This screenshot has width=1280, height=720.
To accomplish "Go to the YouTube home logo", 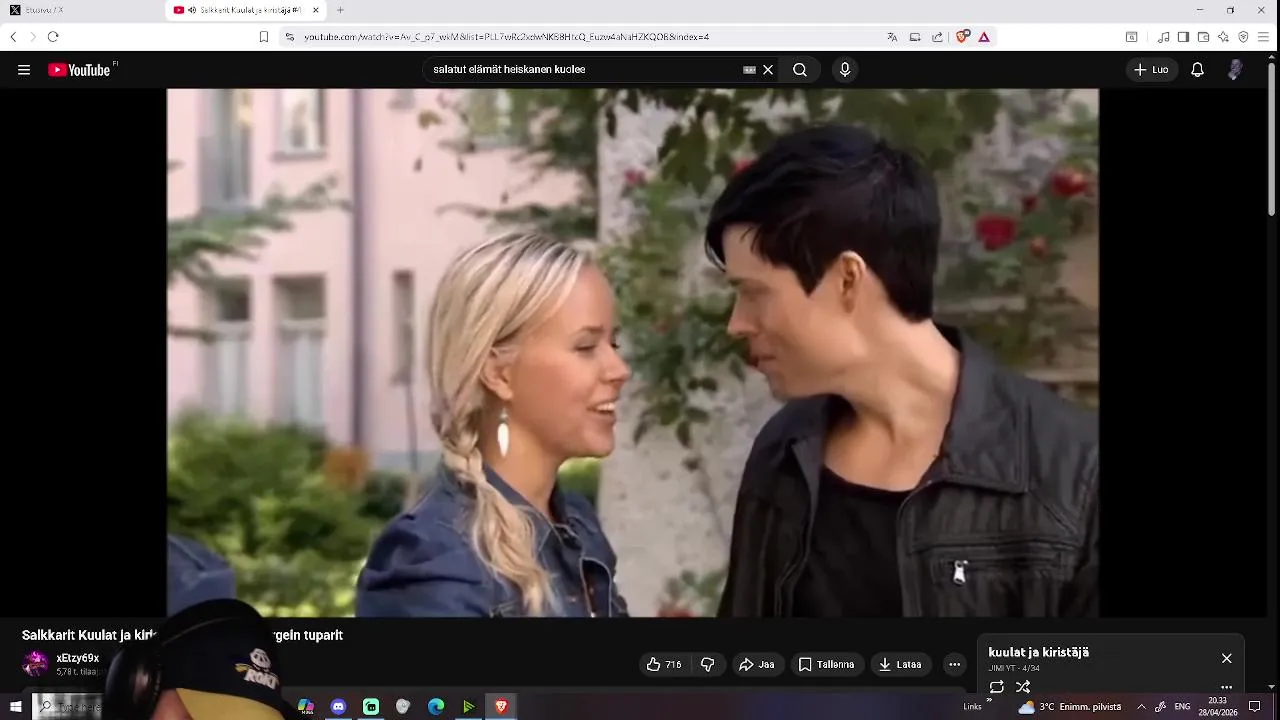I will [x=80, y=70].
